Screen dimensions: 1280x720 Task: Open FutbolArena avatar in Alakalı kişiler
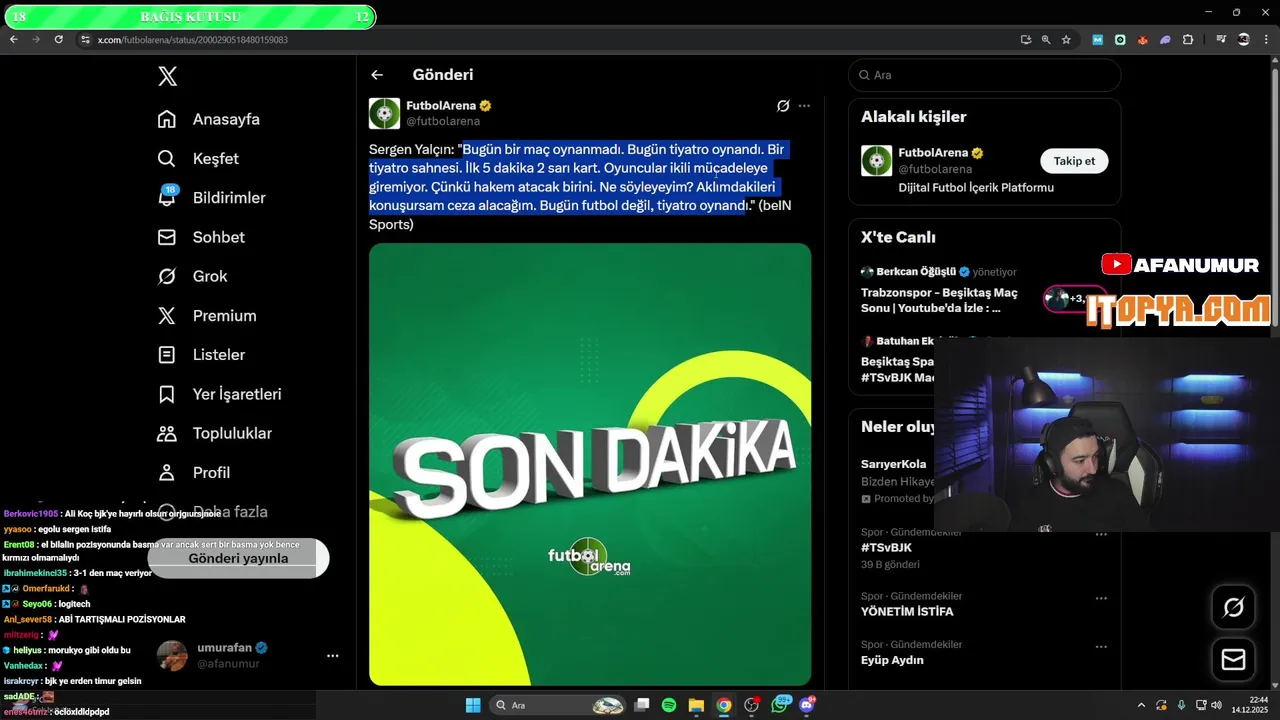point(877,161)
